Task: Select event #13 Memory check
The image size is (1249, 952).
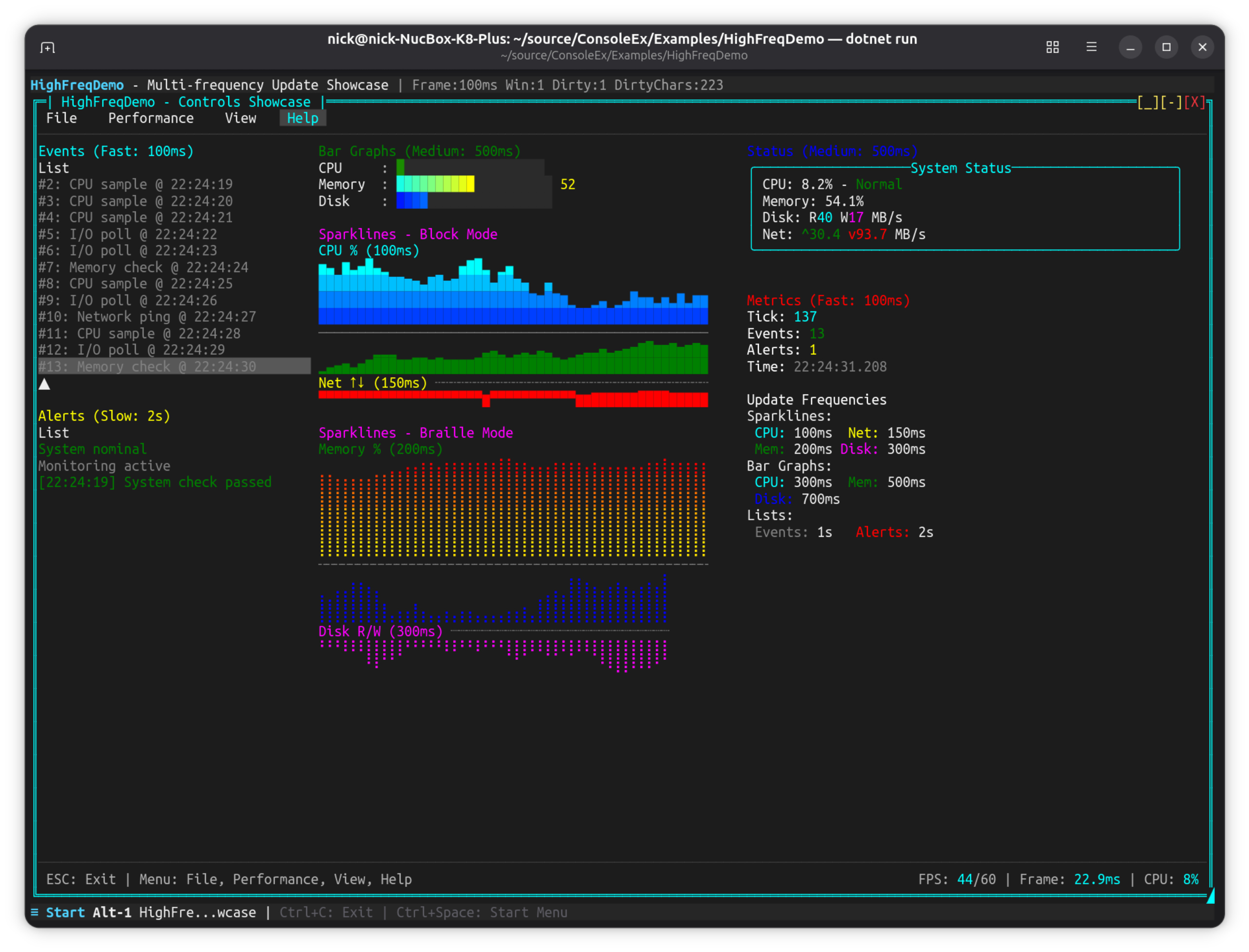Action: coord(147,366)
